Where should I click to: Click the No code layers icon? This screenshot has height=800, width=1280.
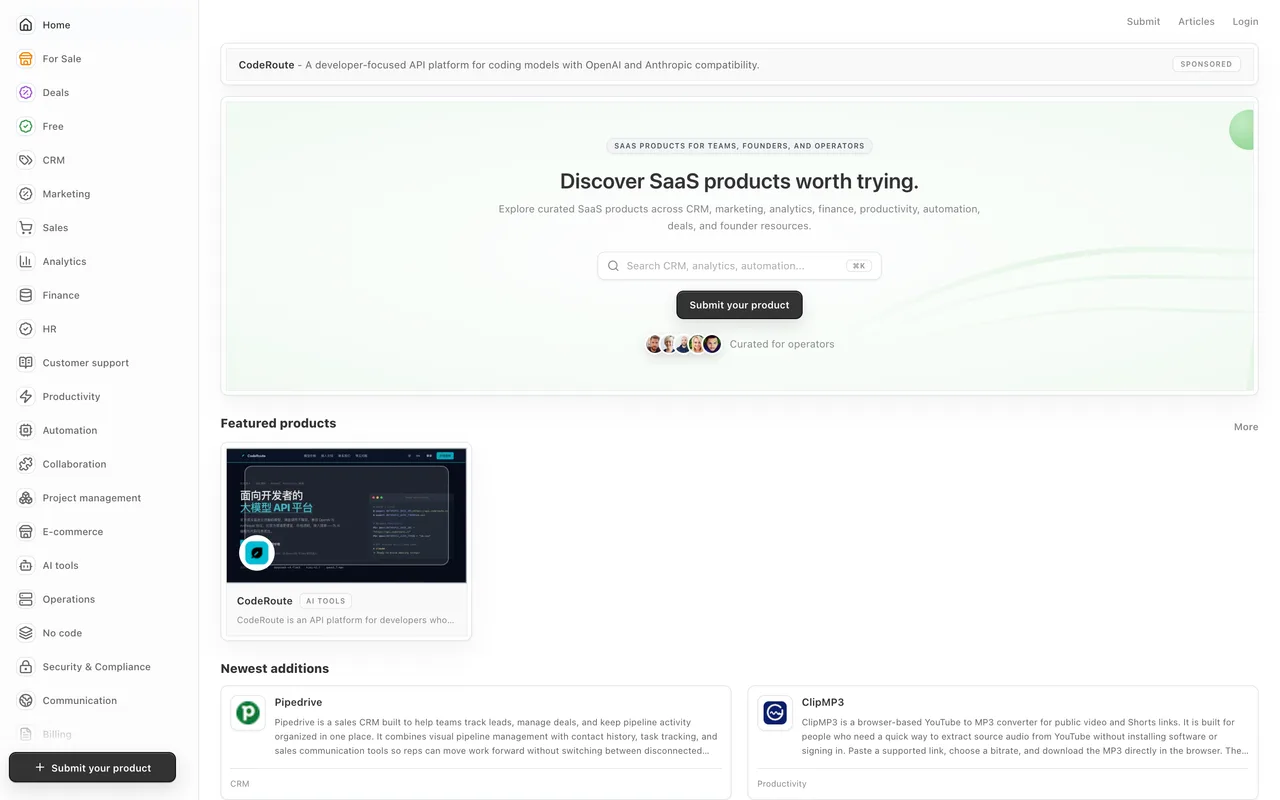coord(26,633)
